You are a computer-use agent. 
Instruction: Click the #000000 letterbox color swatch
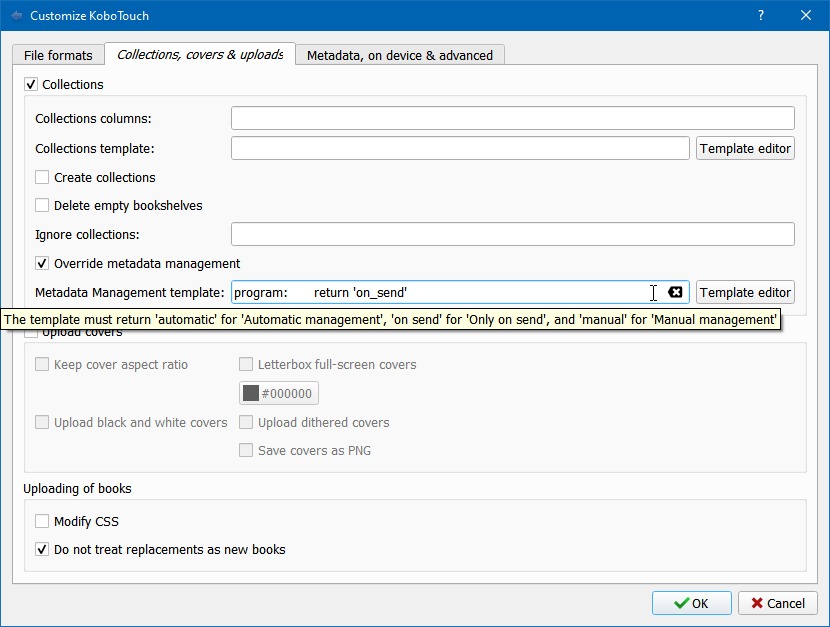click(x=279, y=393)
